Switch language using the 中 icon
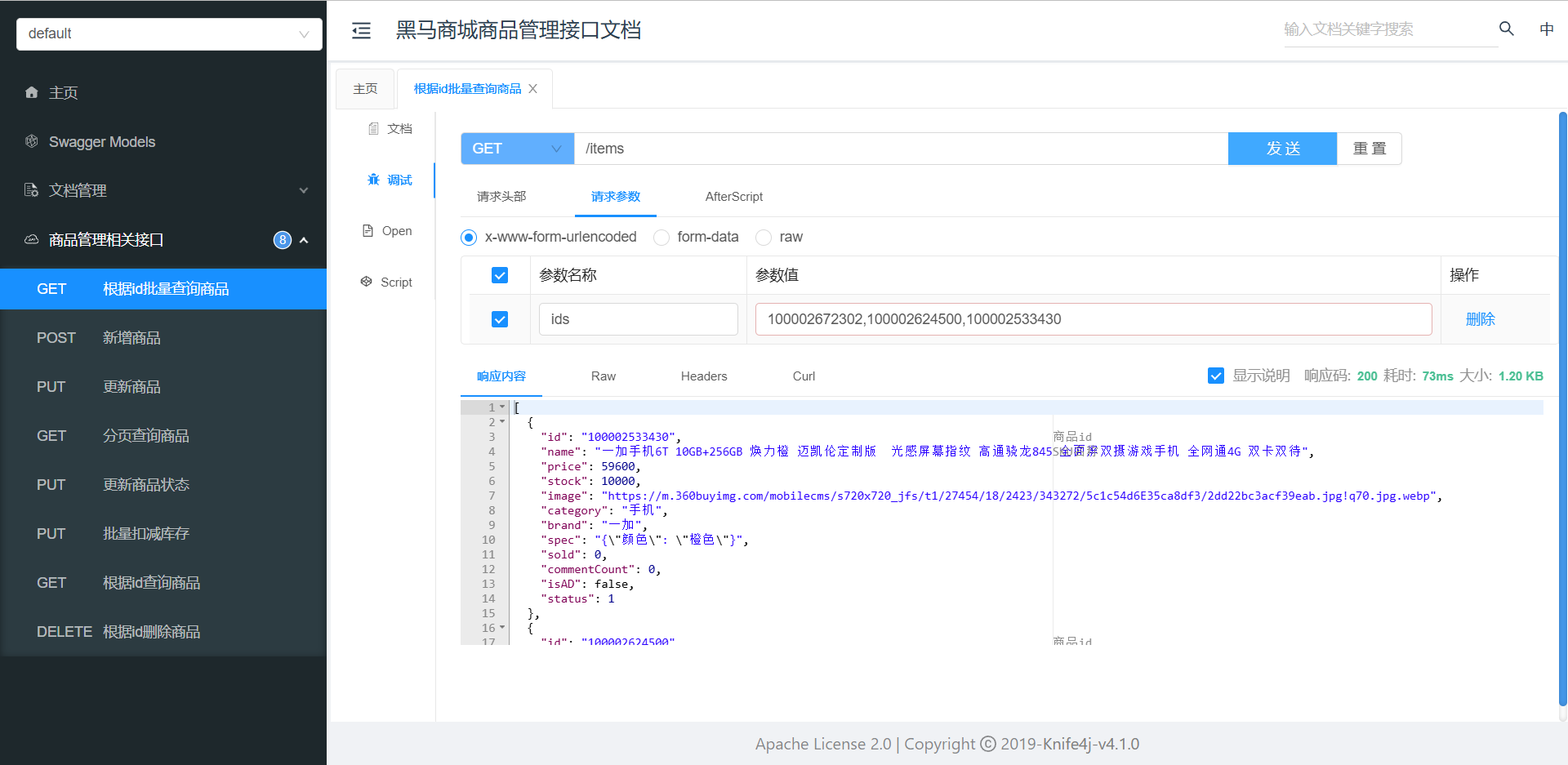This screenshot has height=765, width=1568. tap(1547, 29)
